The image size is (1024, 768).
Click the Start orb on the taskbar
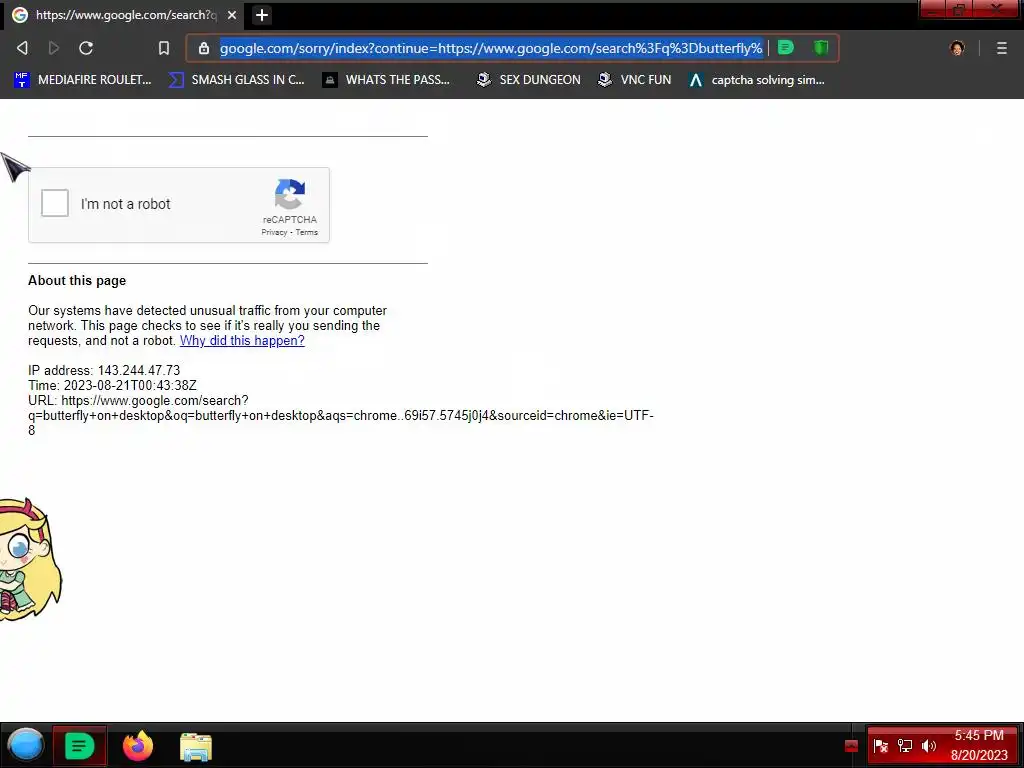(26, 745)
